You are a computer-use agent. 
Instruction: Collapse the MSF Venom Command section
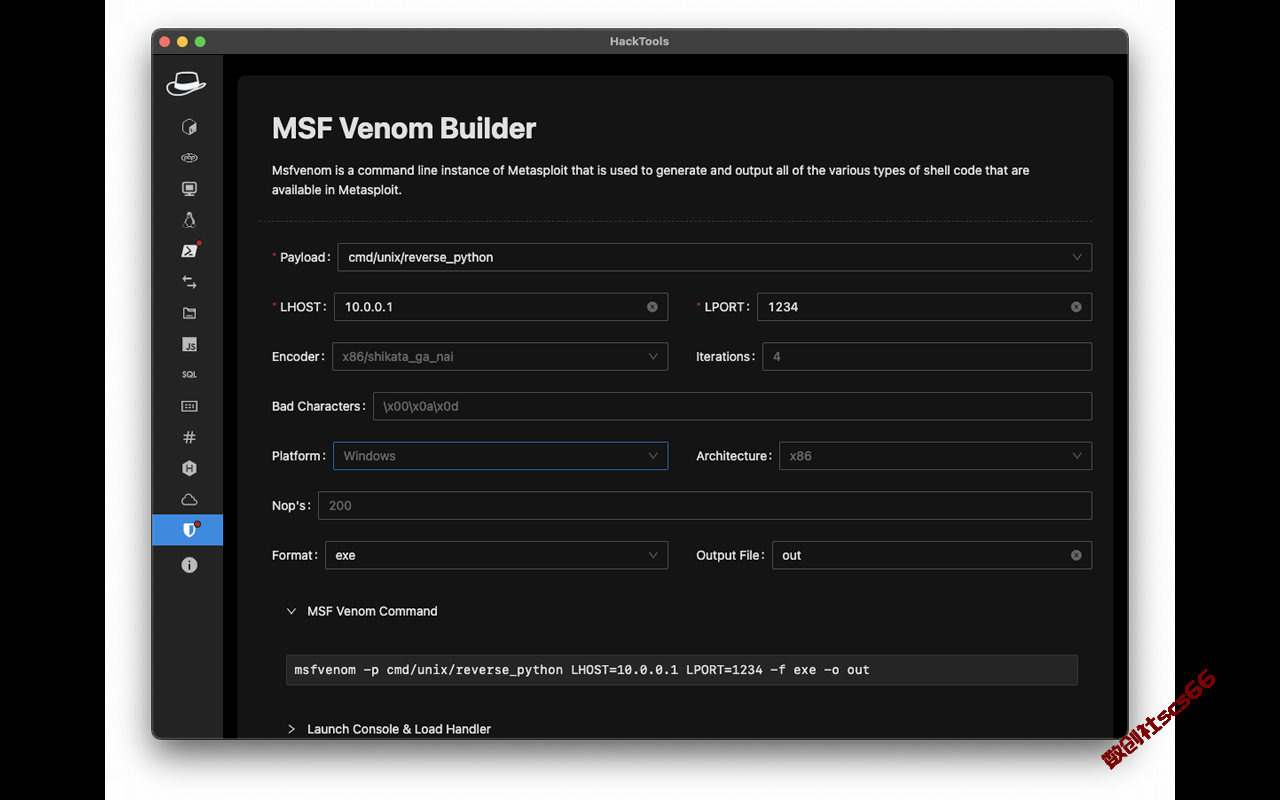coord(362,611)
